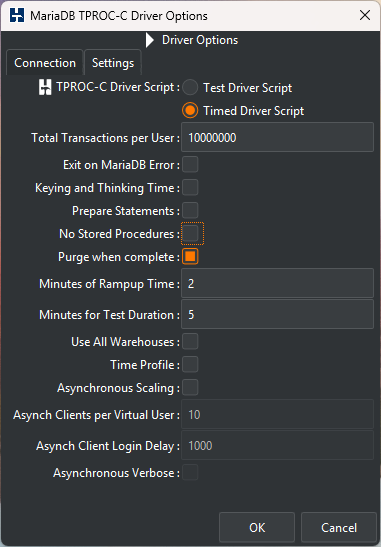Click the Total Transactions per User field

pyautogui.click(x=277, y=137)
